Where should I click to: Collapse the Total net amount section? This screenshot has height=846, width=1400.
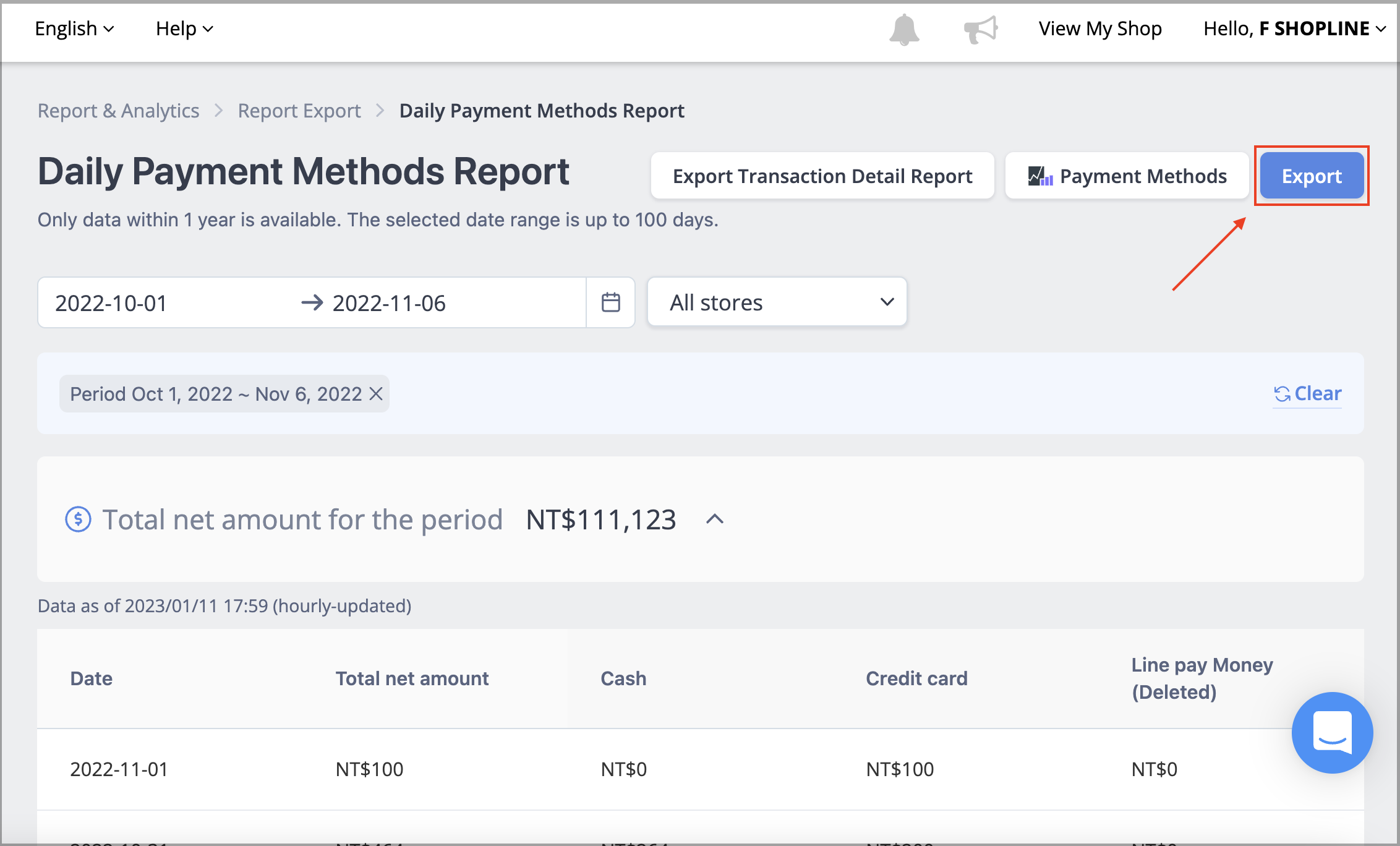(x=715, y=519)
